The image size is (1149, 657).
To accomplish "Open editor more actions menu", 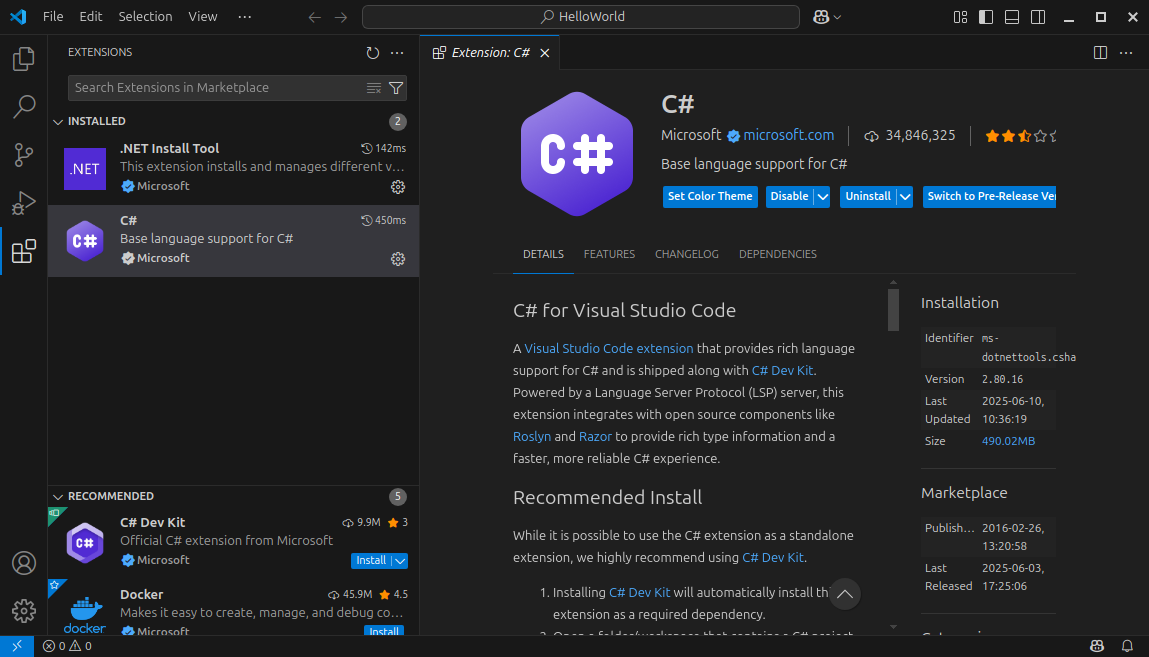I will [x=1126, y=53].
